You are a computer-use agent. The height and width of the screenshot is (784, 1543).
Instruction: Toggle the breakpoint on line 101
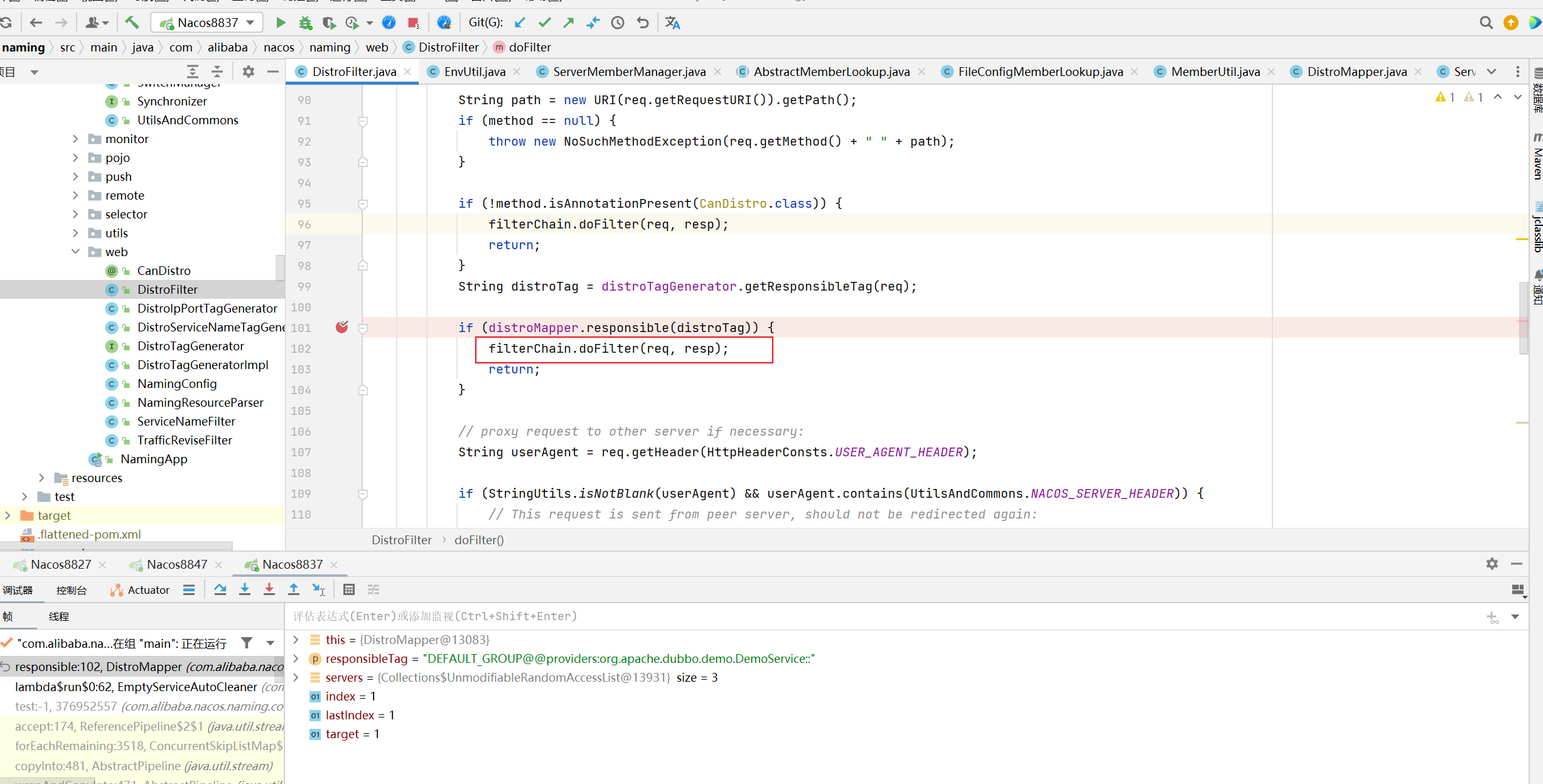(x=341, y=327)
